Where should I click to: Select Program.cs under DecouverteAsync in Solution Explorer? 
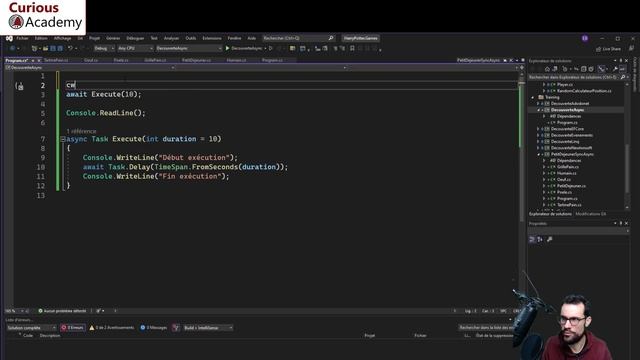point(567,122)
